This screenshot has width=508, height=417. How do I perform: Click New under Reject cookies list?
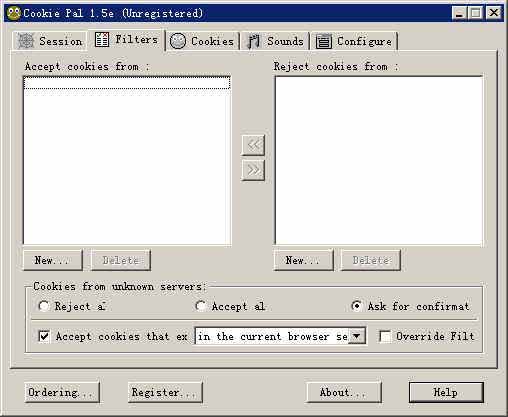pyautogui.click(x=303, y=260)
